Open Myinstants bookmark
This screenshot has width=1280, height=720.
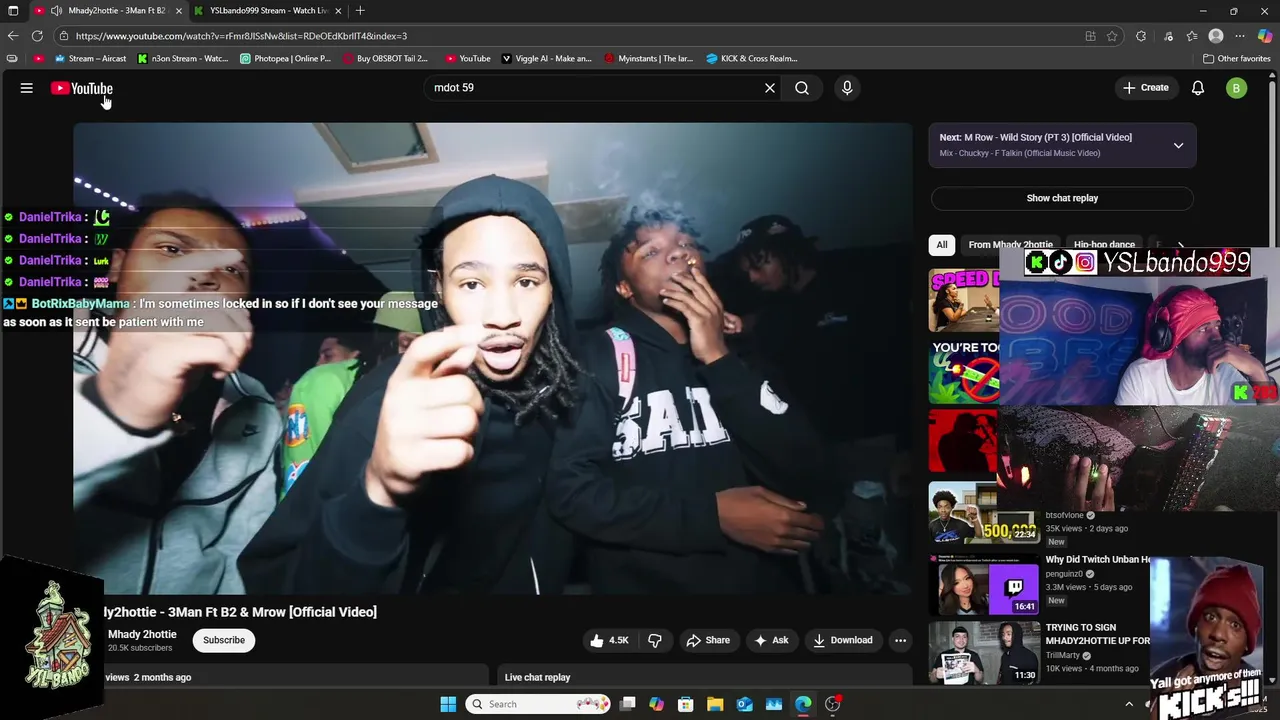tap(648, 58)
